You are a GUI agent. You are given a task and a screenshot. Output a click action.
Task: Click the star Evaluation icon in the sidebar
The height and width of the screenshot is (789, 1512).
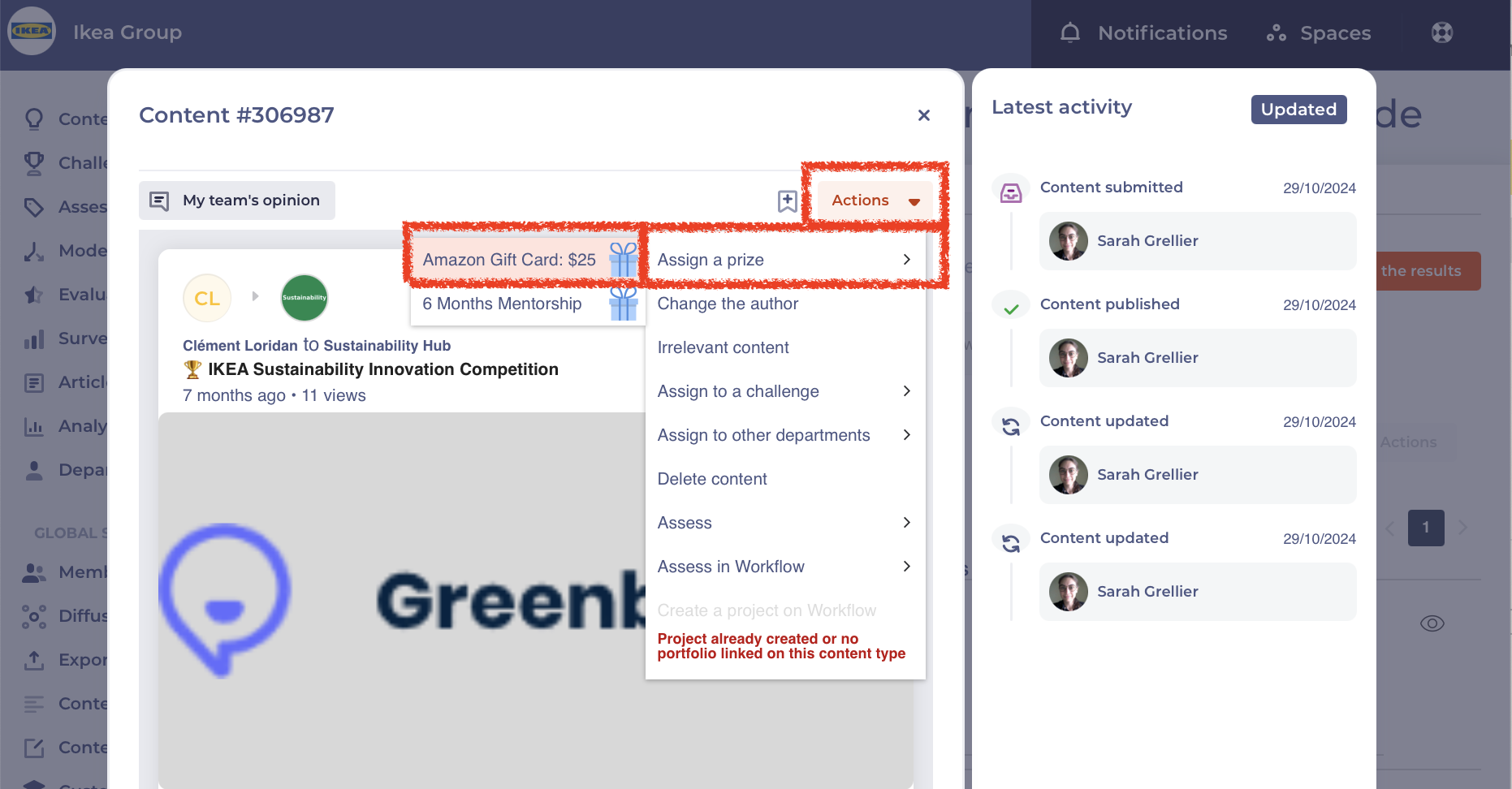pos(34,295)
